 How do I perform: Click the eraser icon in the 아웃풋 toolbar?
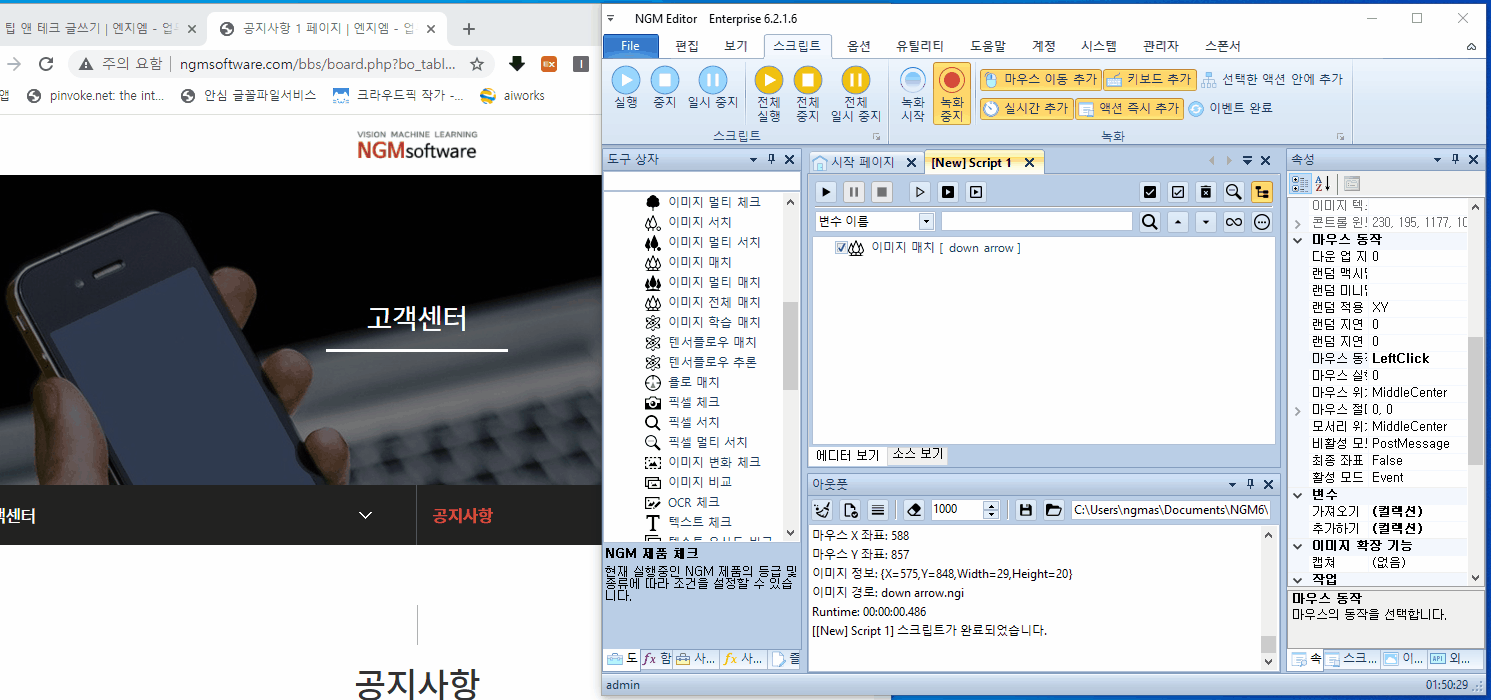pos(913,510)
